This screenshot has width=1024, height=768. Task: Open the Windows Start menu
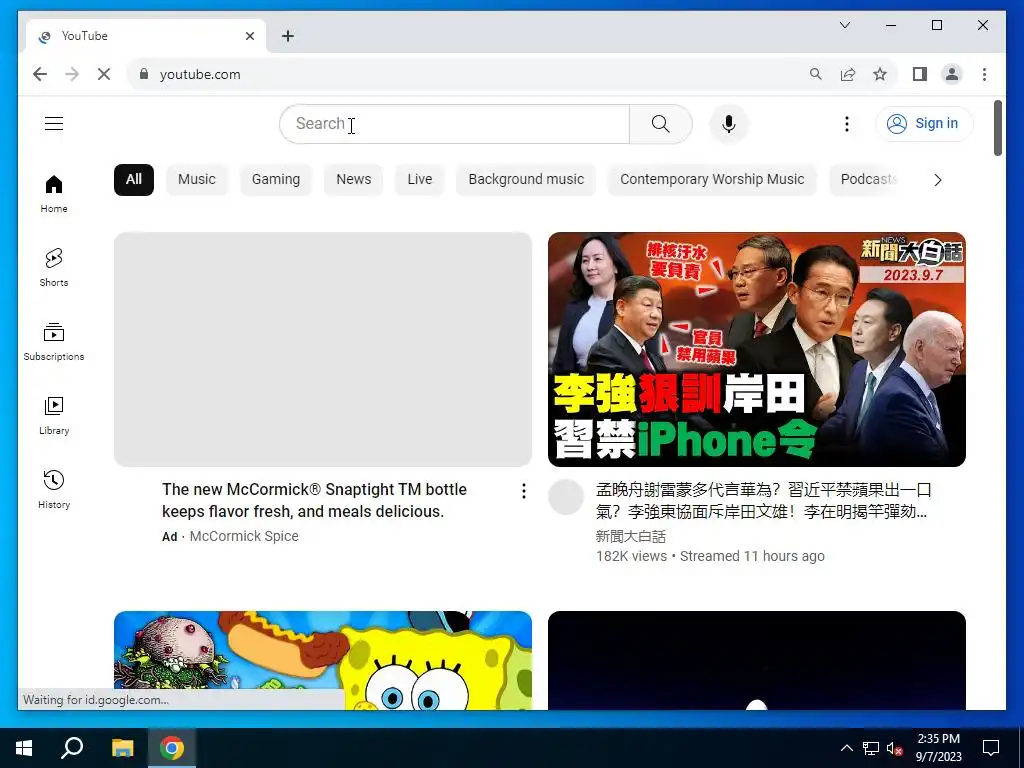tap(24, 748)
